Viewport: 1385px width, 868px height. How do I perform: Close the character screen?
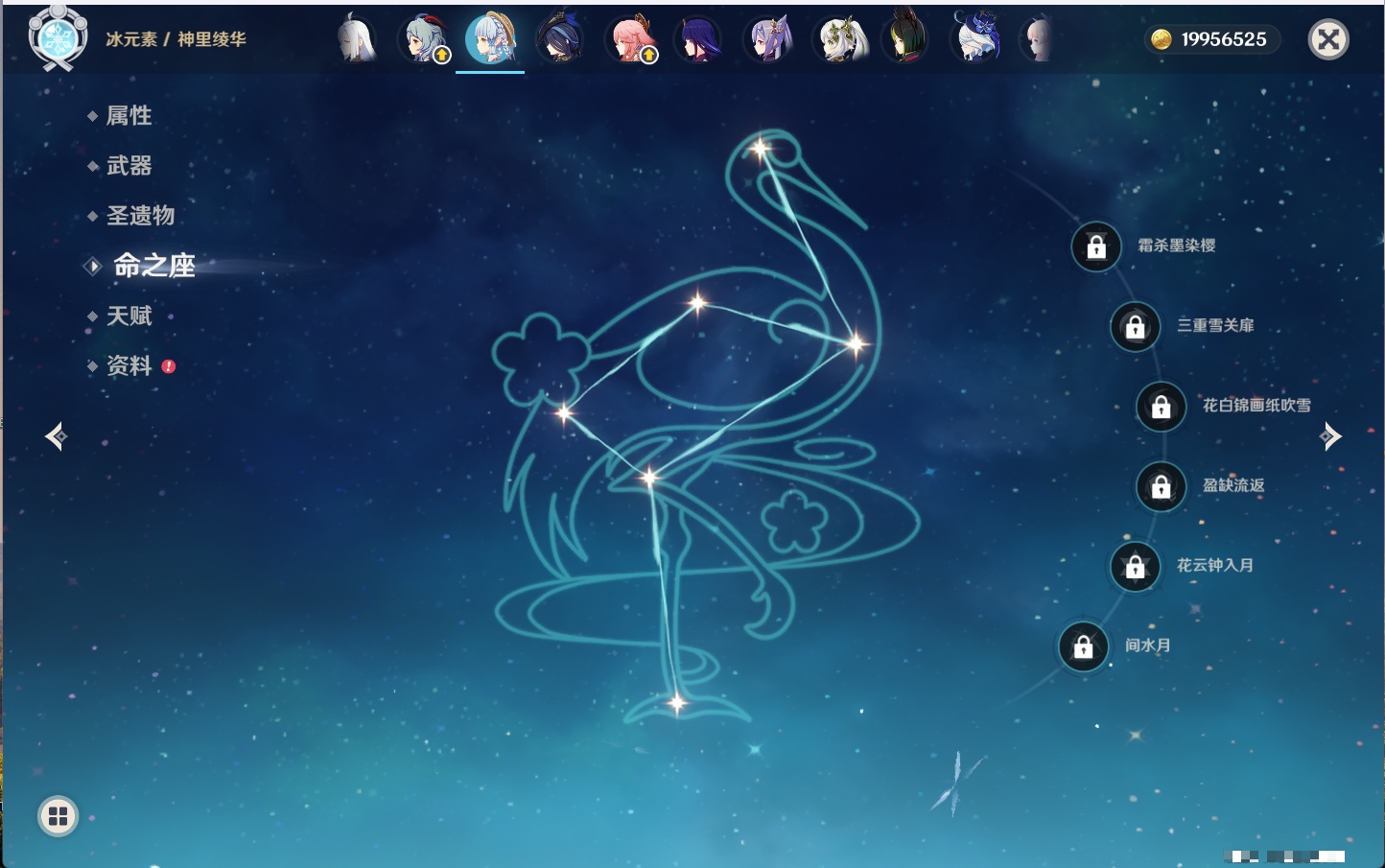tap(1328, 39)
